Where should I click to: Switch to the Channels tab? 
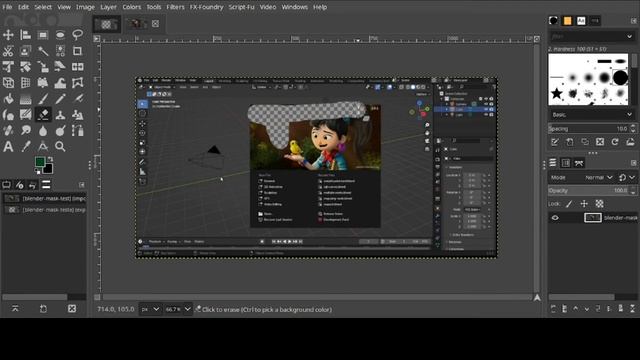point(566,163)
